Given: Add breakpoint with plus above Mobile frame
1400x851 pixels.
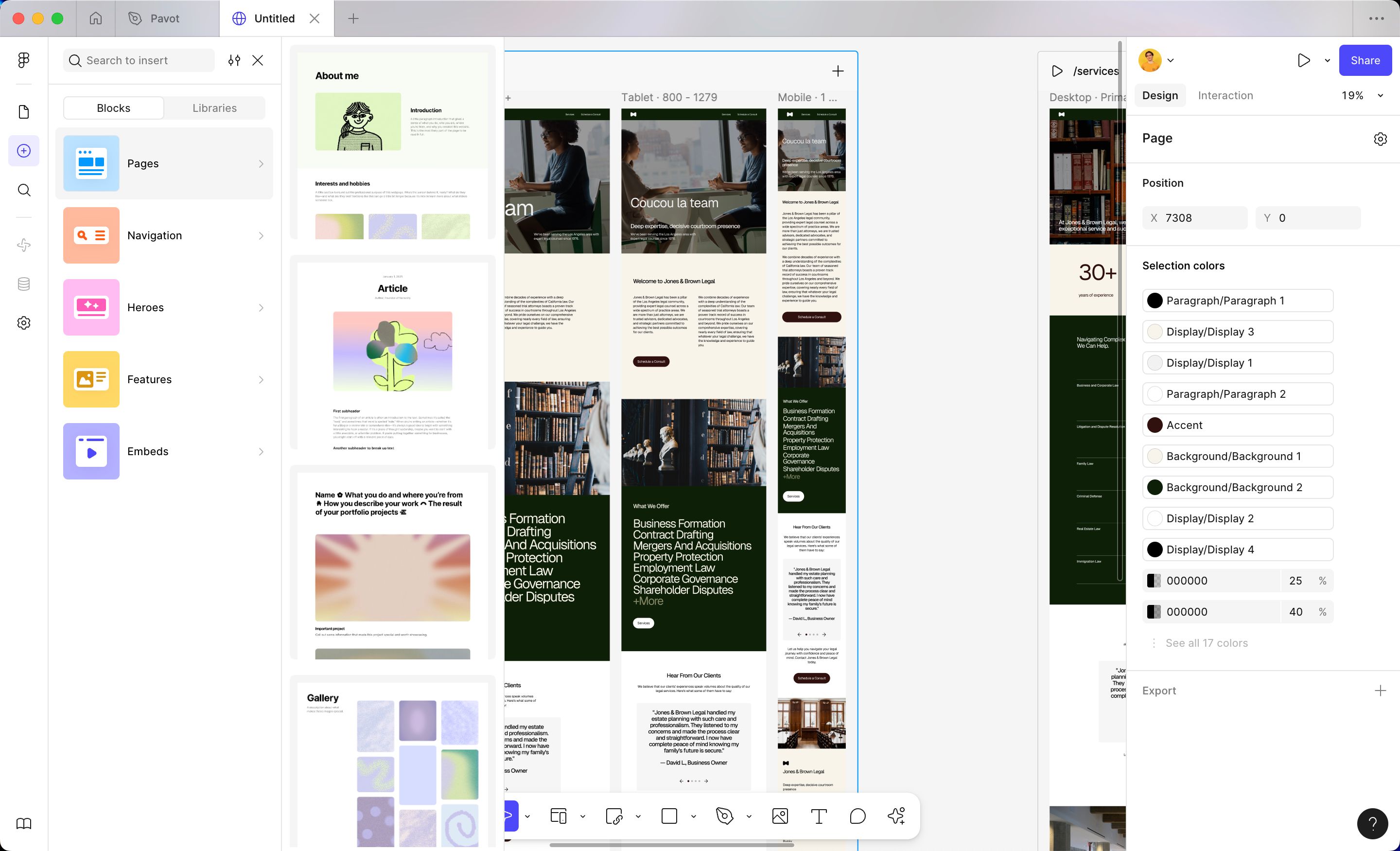Looking at the screenshot, I should 838,71.
